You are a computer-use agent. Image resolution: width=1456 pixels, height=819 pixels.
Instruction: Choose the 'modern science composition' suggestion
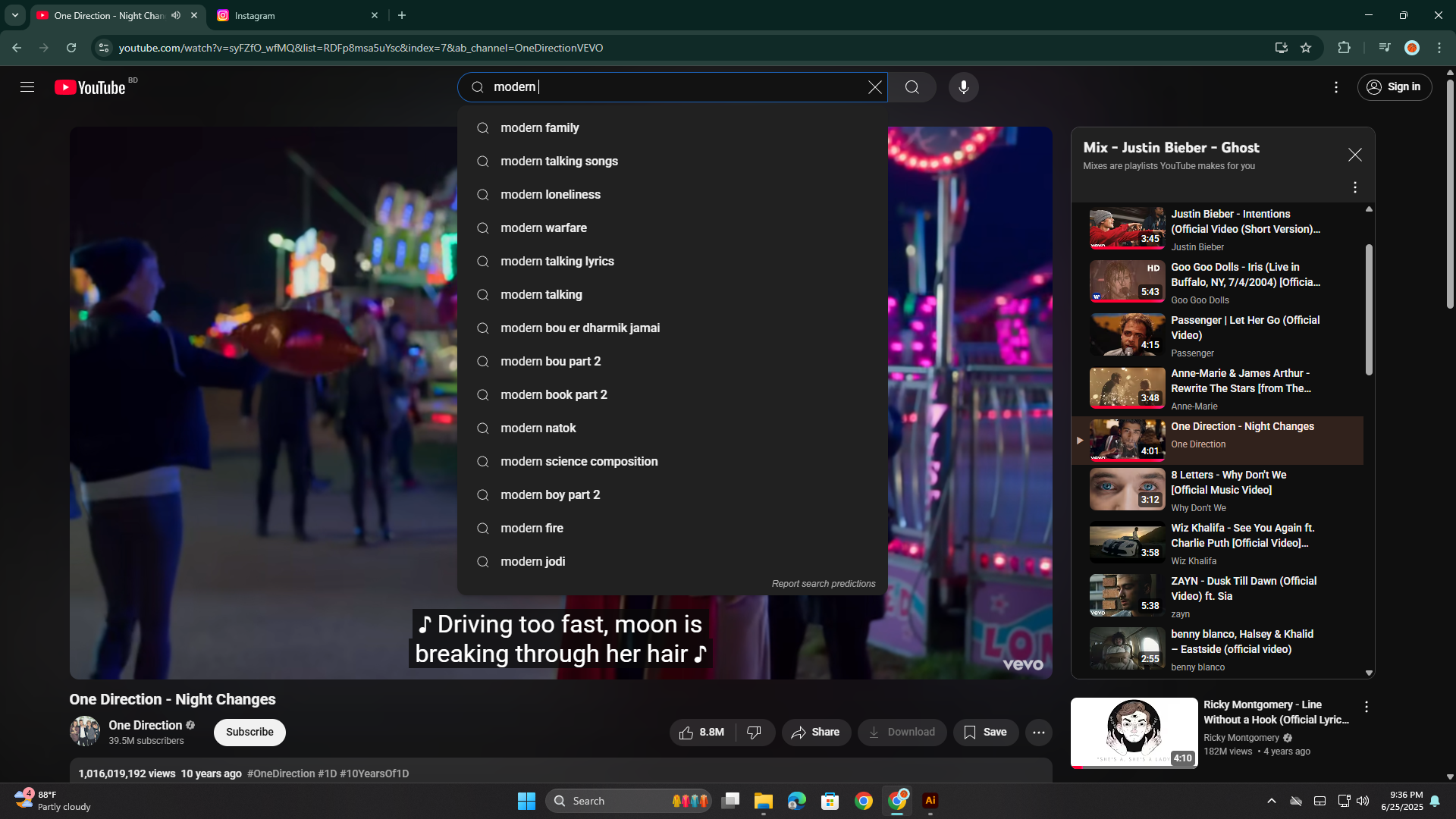(x=672, y=461)
